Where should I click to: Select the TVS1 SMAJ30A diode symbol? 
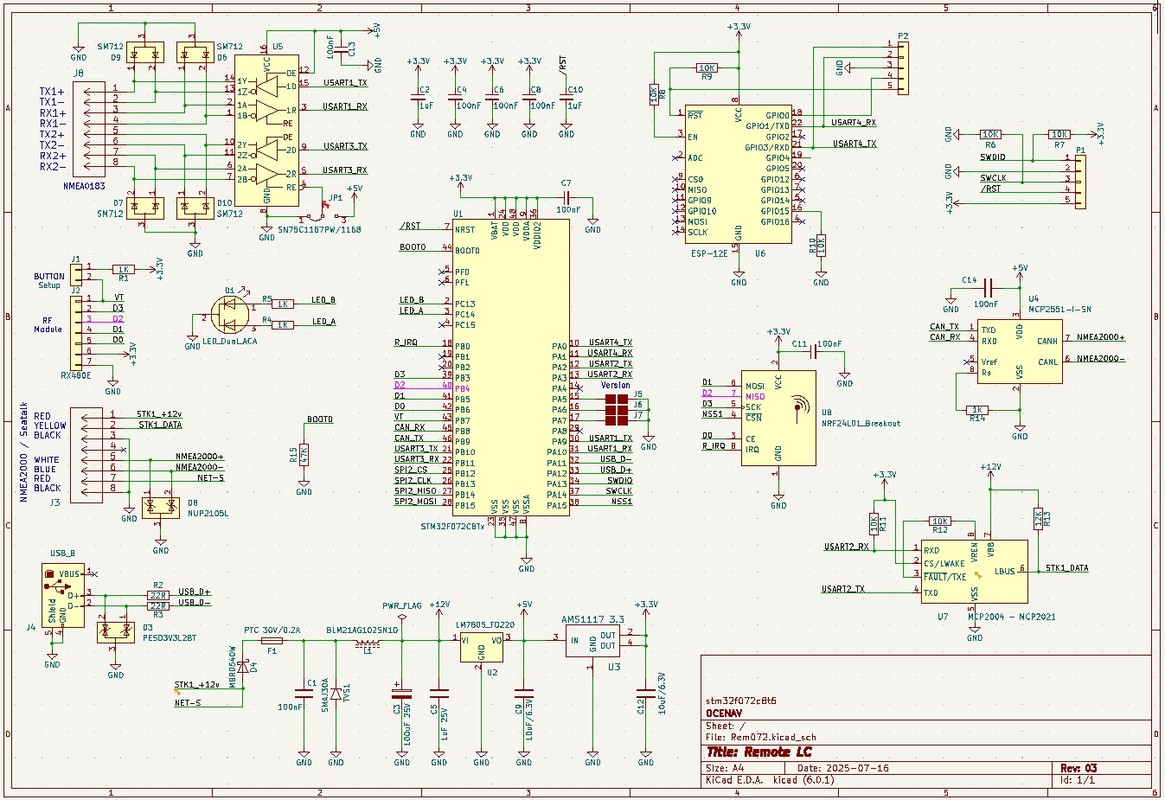point(336,695)
